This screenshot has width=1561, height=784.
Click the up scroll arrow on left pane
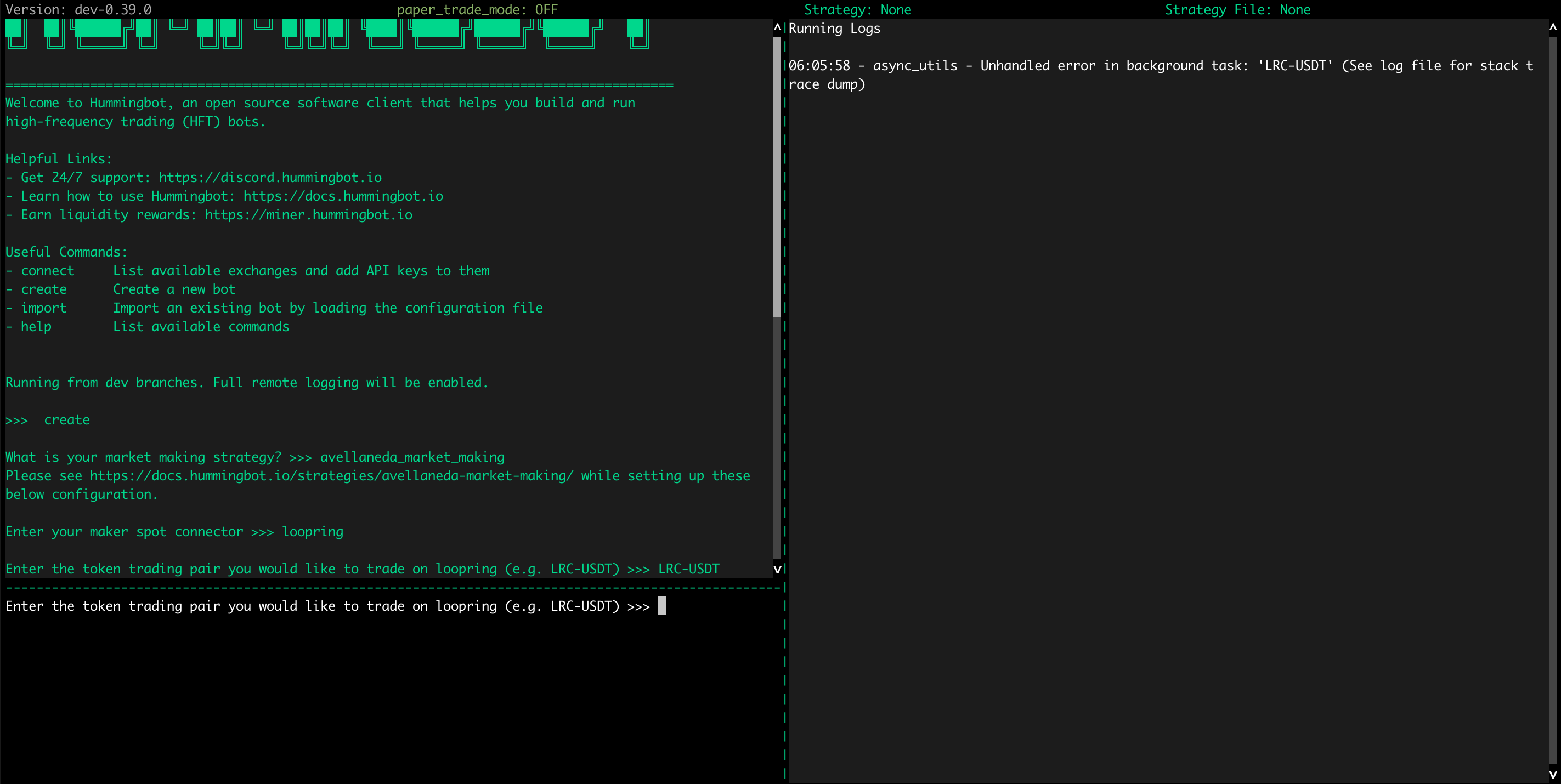point(777,27)
